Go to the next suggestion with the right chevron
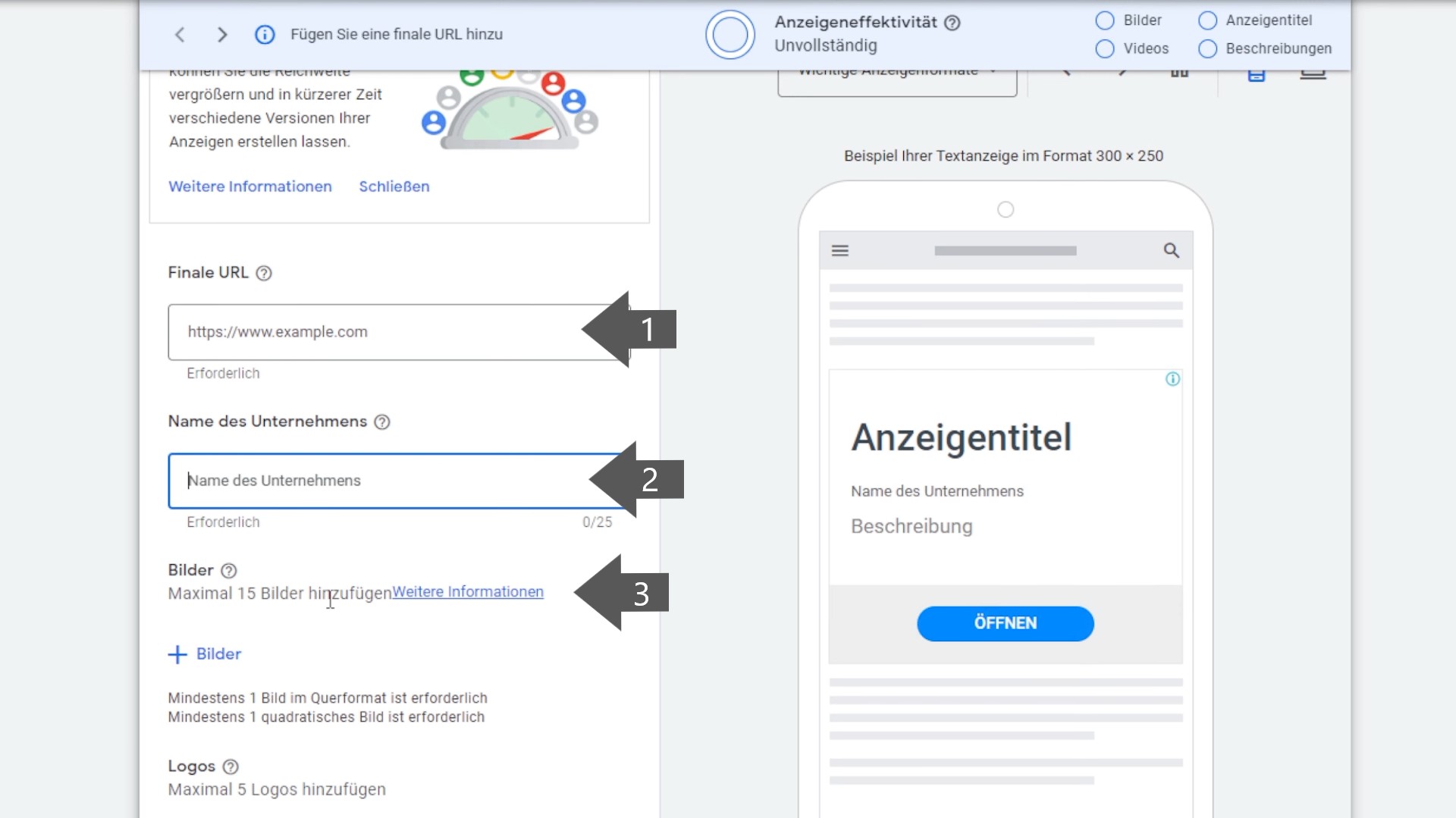1456x818 pixels. 222,34
